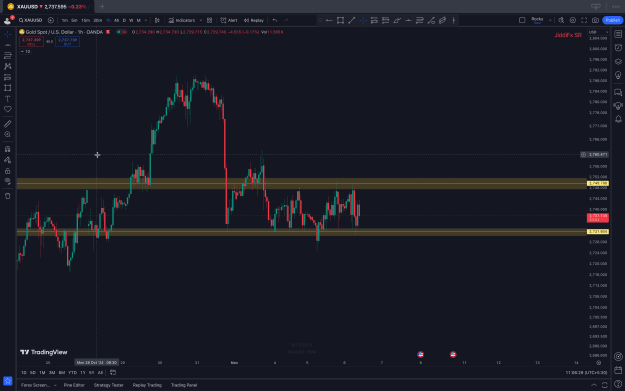Screen dimensions: 625x391
Task: Click the blue BUY price button
Action: pyautogui.click(x=67, y=41)
